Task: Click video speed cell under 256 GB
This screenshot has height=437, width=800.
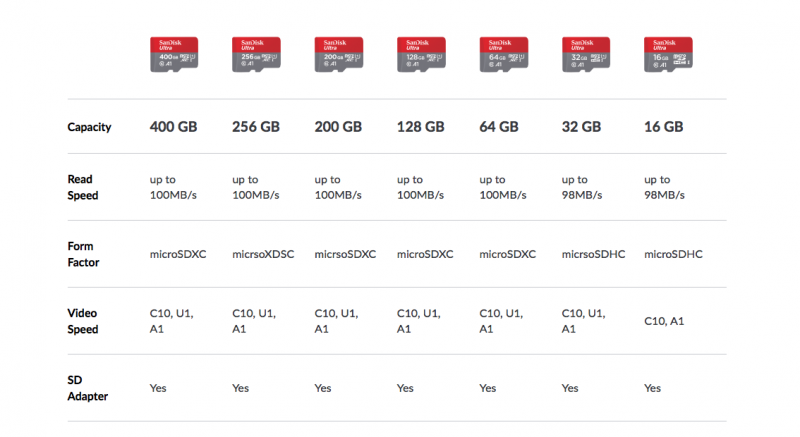Action: click(254, 321)
